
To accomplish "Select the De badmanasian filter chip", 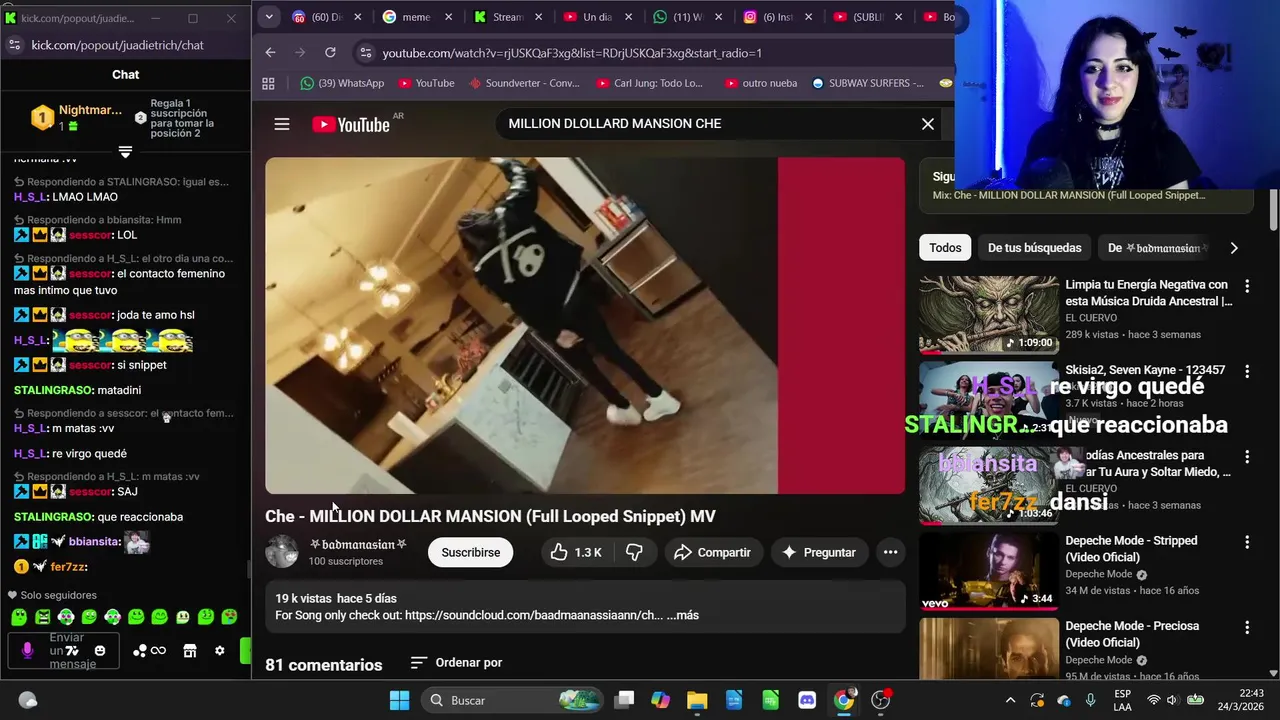I will point(1153,248).
